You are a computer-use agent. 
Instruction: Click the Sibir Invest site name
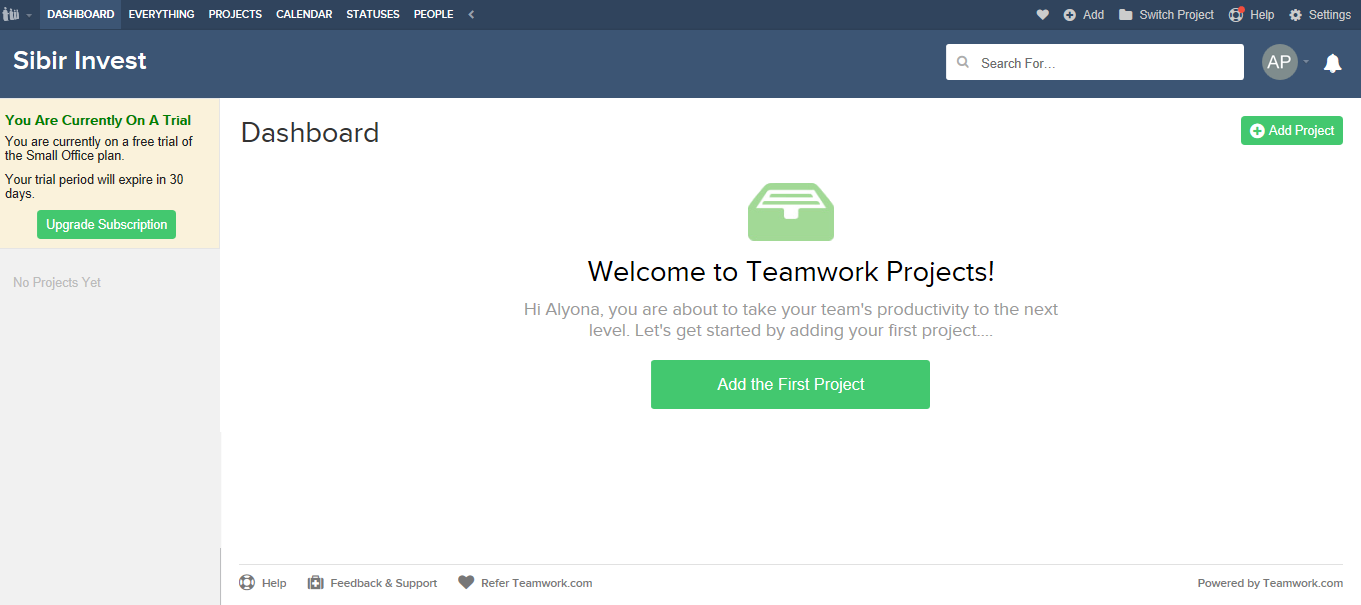[x=80, y=61]
